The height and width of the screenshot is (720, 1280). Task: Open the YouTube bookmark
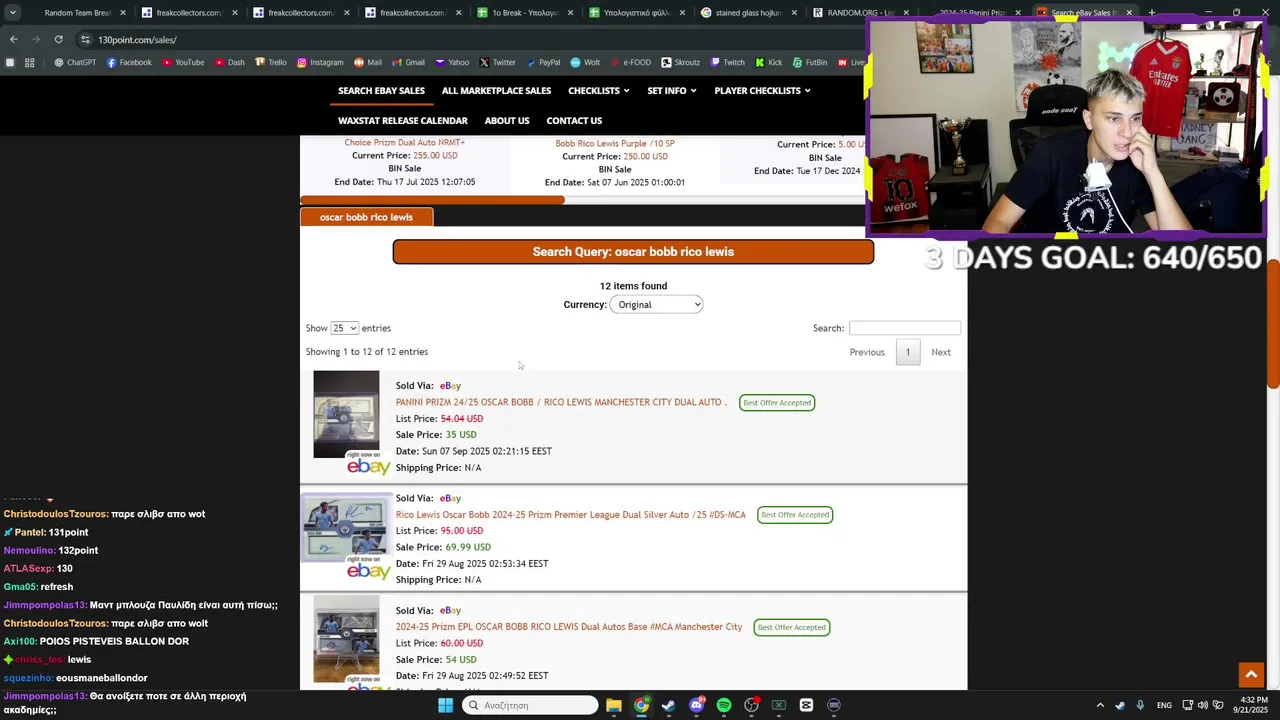pyautogui.click(x=182, y=62)
